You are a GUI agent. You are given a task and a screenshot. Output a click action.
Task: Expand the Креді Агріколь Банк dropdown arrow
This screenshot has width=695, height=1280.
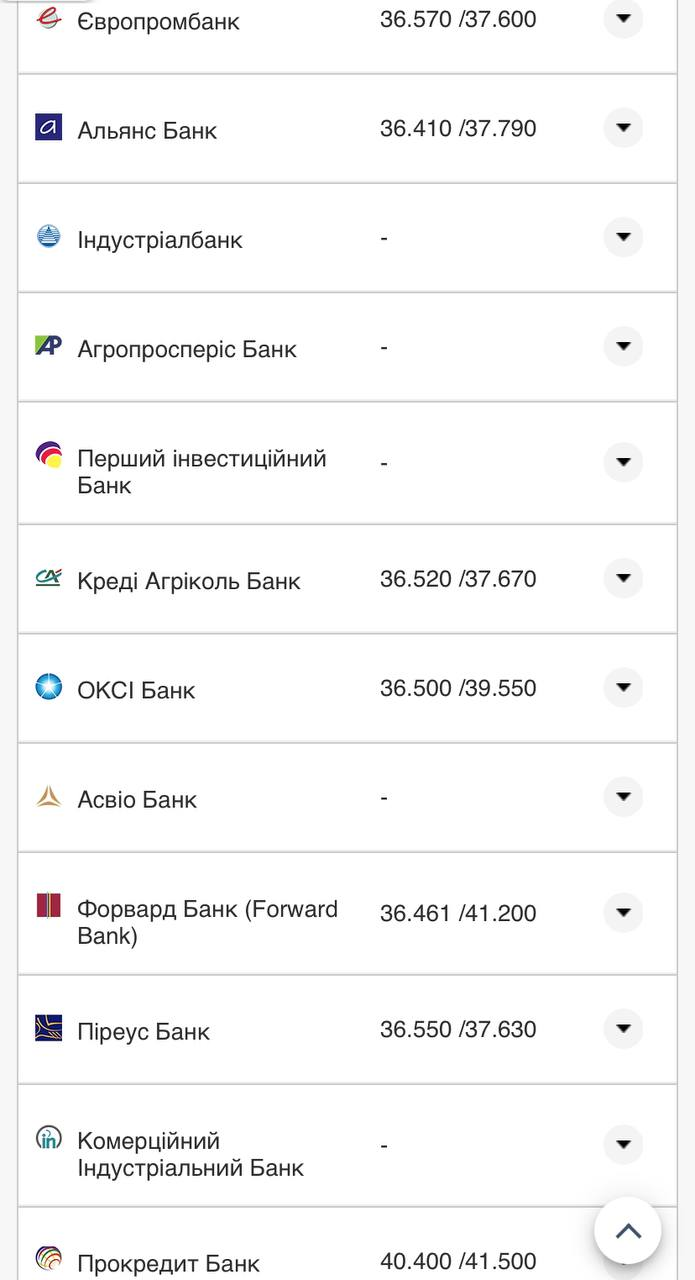623,578
